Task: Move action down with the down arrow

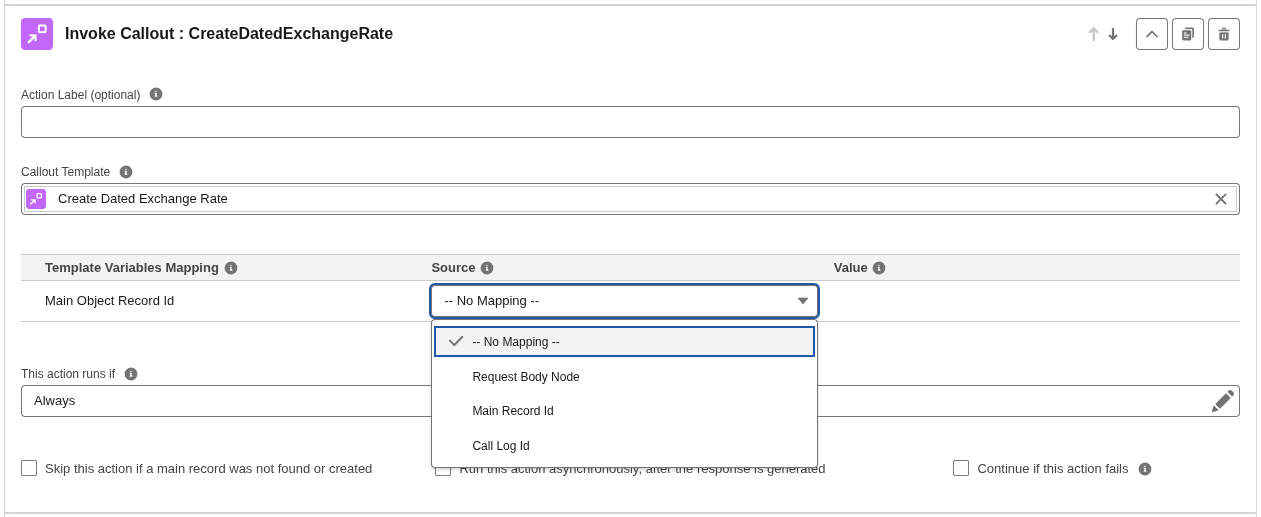Action: pos(1113,34)
